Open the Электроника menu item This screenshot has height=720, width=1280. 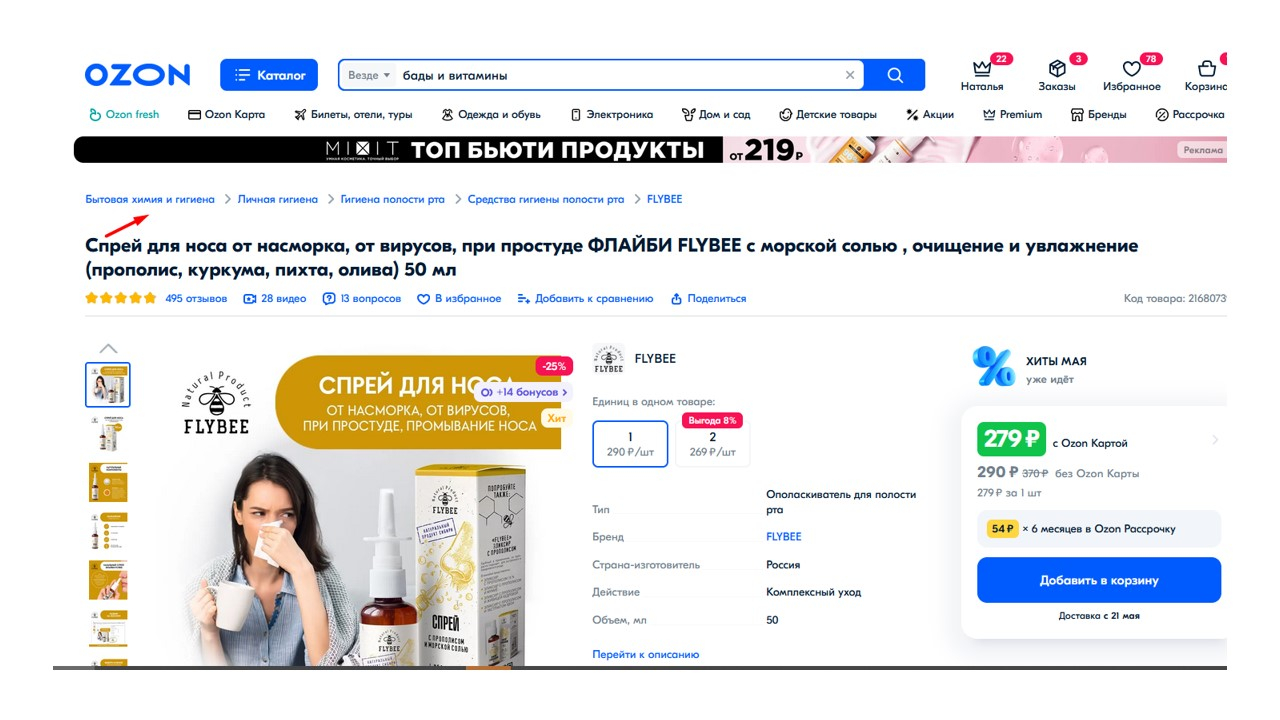(x=611, y=115)
